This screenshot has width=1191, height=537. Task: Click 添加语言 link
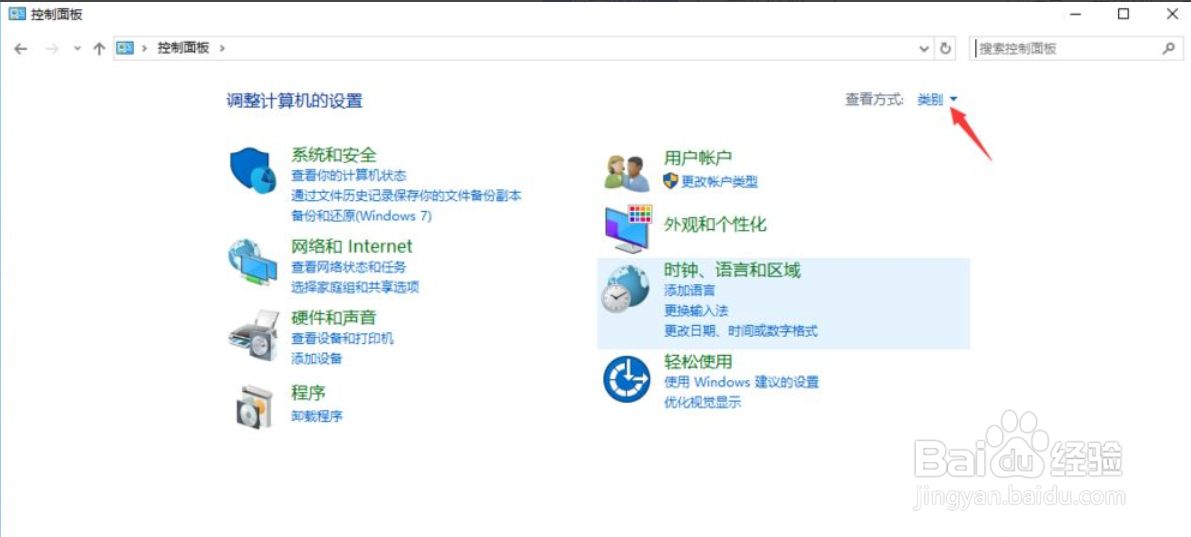coord(689,290)
